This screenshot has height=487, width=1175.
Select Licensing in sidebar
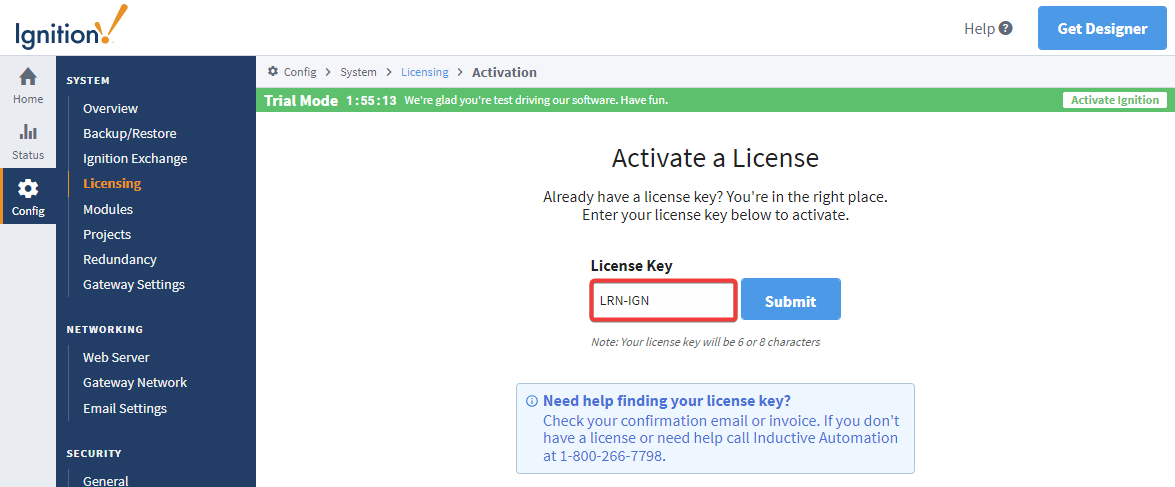pos(112,184)
